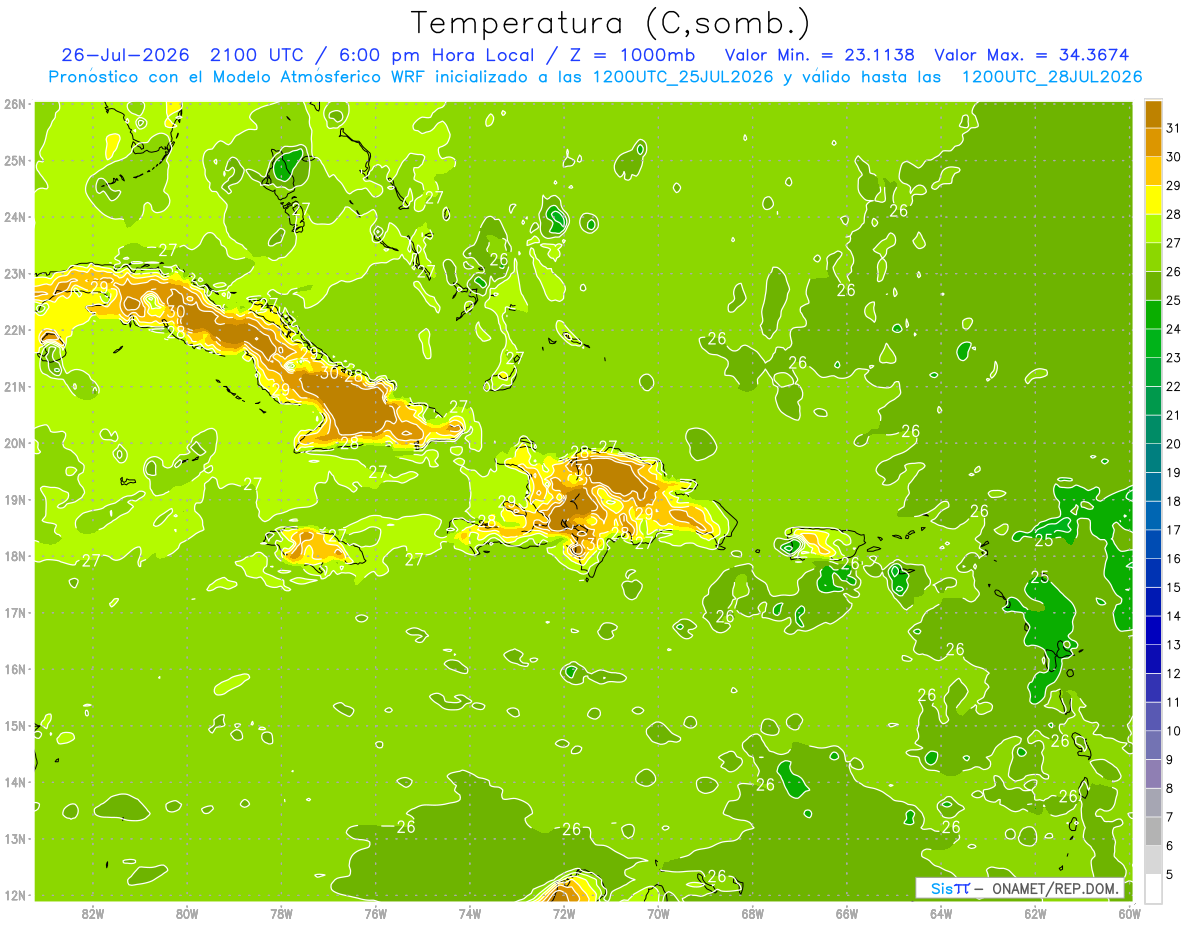Pick the teal legend swatch between 19 and 20
Image resolution: width=1200 pixels, height=927 pixels.
coord(1153,458)
